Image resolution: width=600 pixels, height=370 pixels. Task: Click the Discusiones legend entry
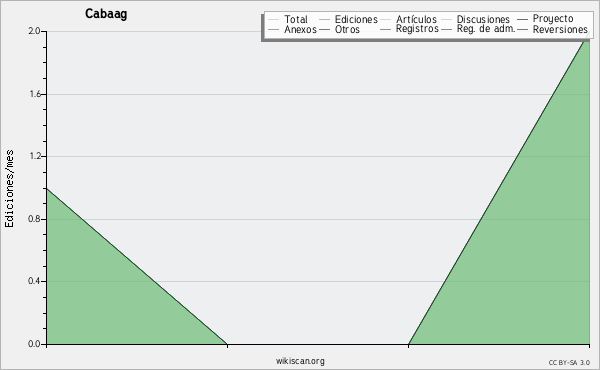coord(476,19)
